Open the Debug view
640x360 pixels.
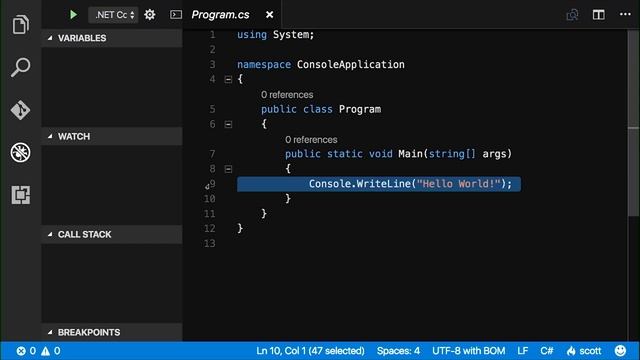20,152
